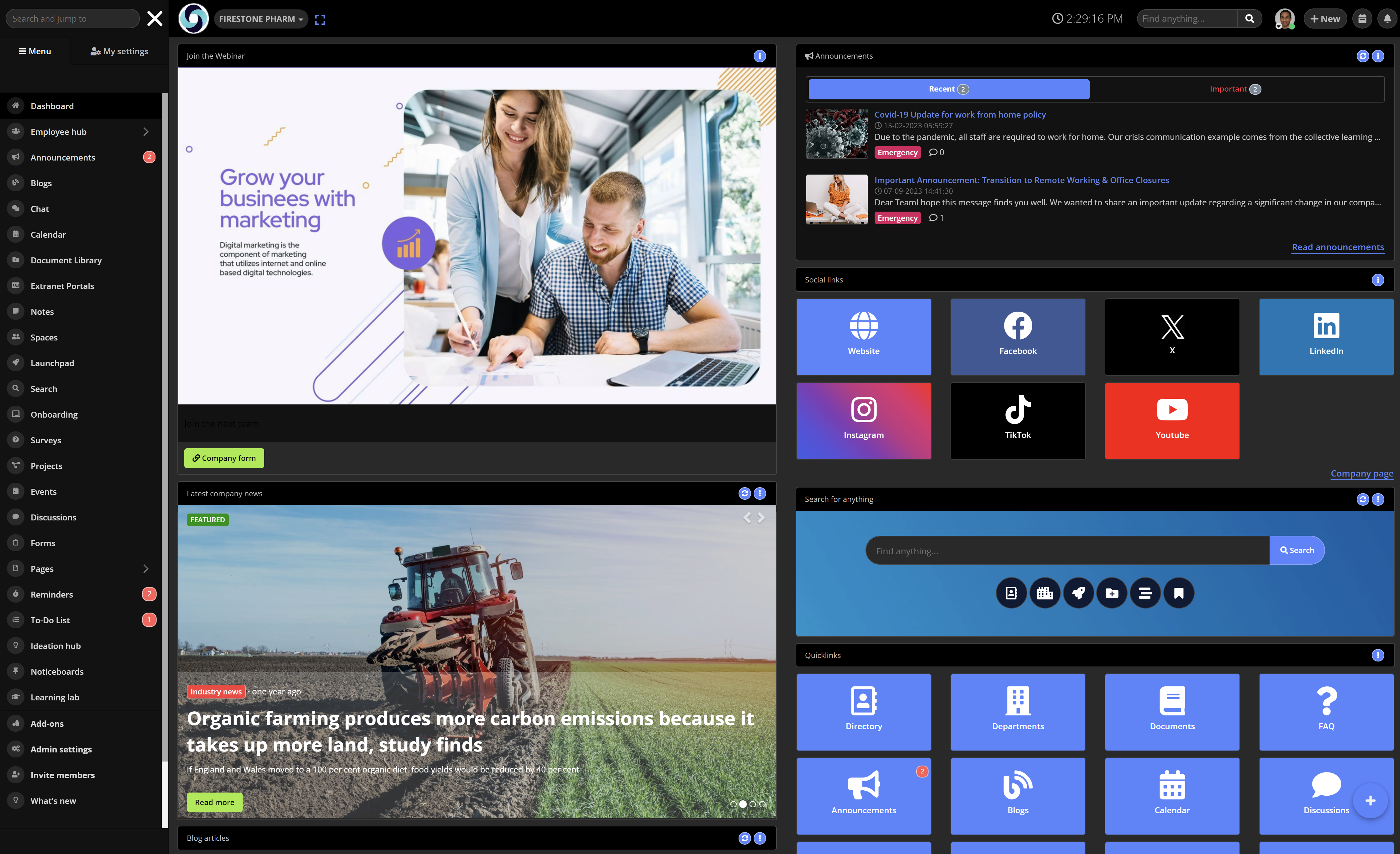
Task: Click the Company form button
Action: [x=224, y=458]
